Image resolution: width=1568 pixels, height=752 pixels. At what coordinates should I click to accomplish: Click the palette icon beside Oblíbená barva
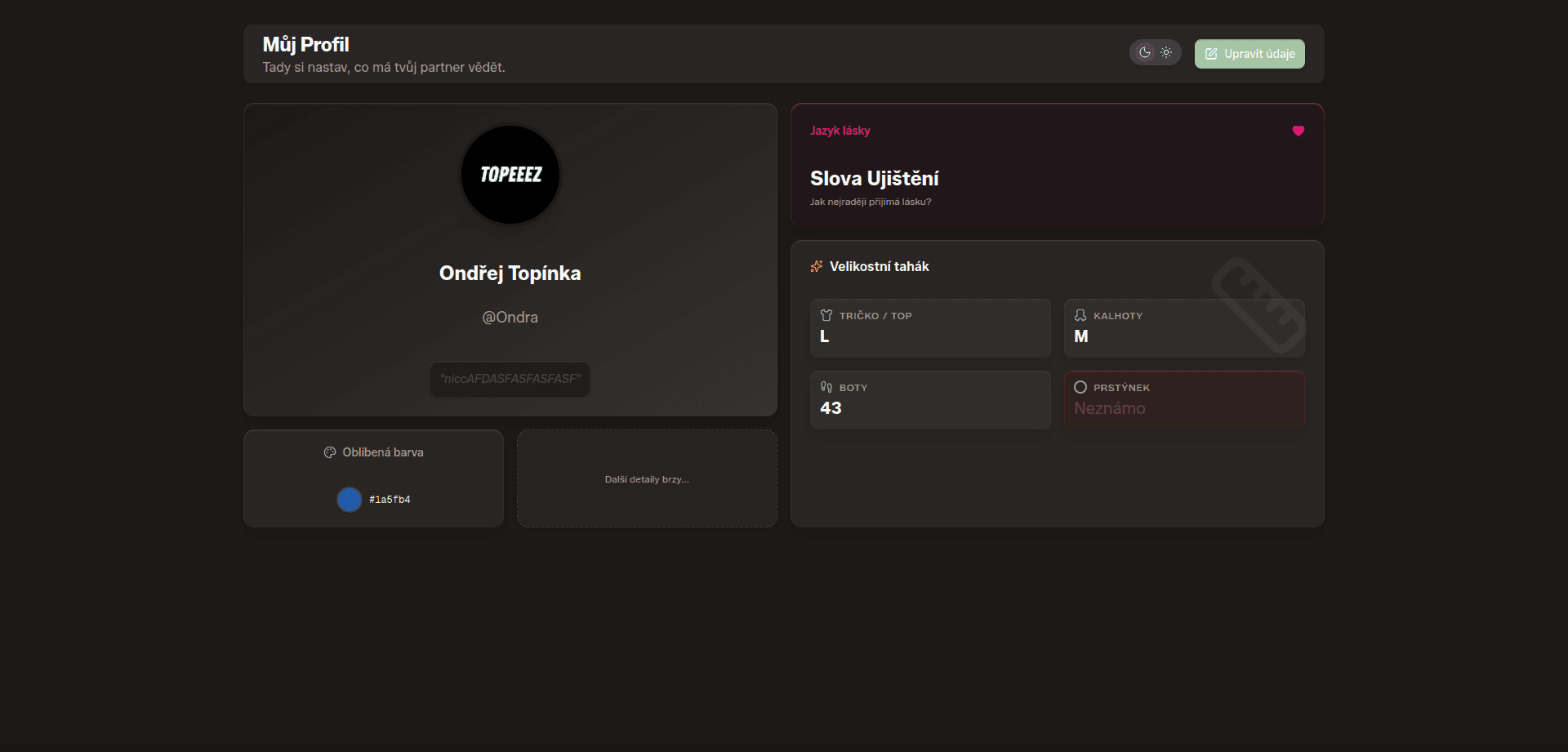point(330,452)
